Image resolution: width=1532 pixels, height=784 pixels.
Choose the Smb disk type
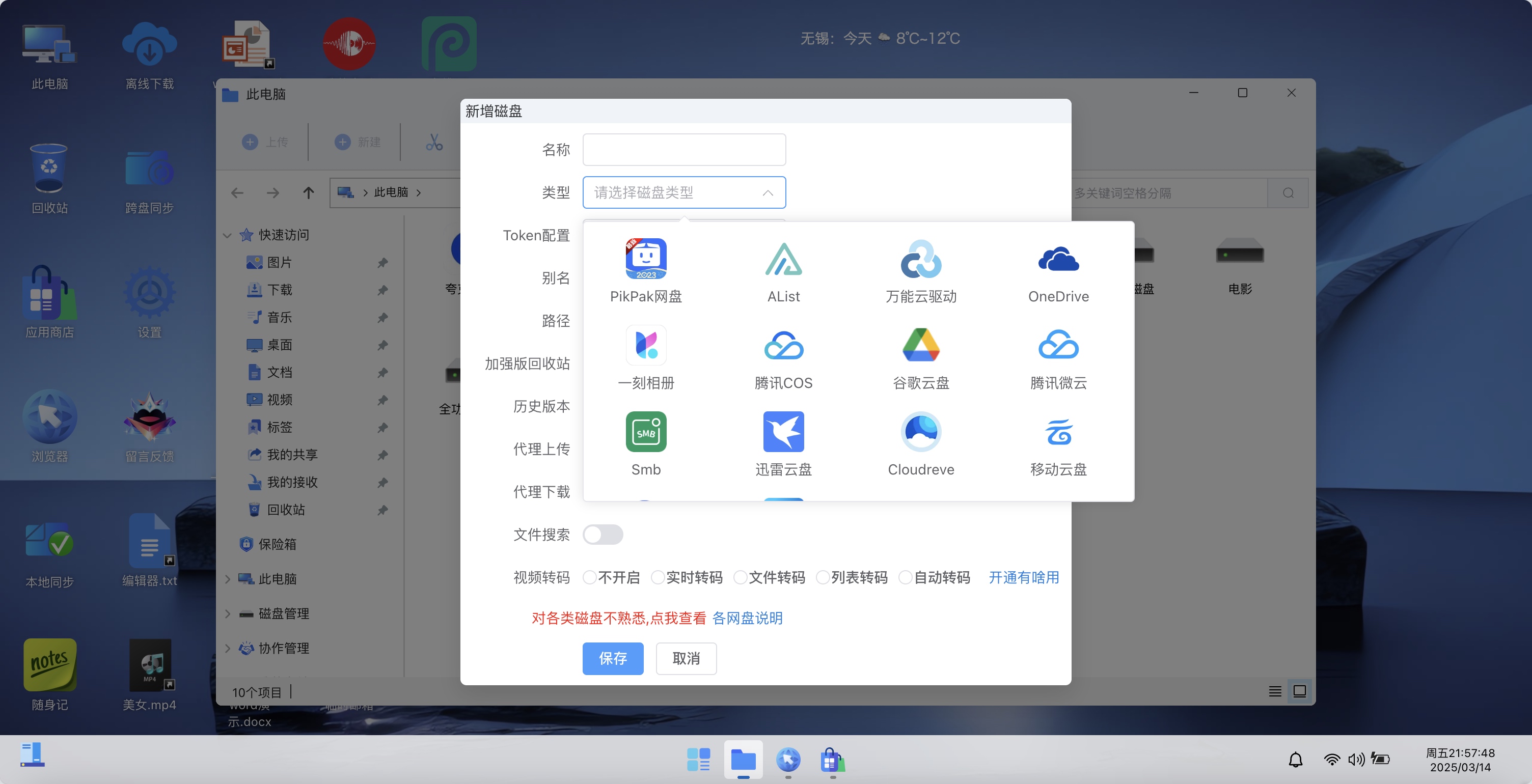[646, 443]
